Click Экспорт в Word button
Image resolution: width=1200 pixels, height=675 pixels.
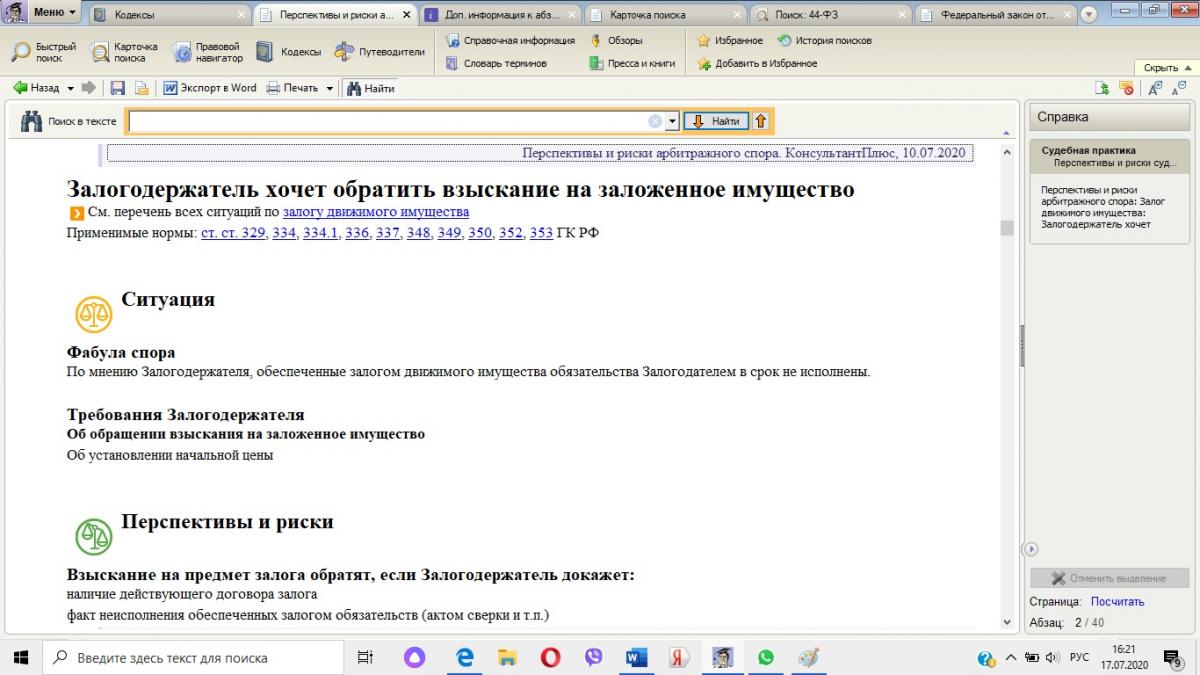(209, 88)
